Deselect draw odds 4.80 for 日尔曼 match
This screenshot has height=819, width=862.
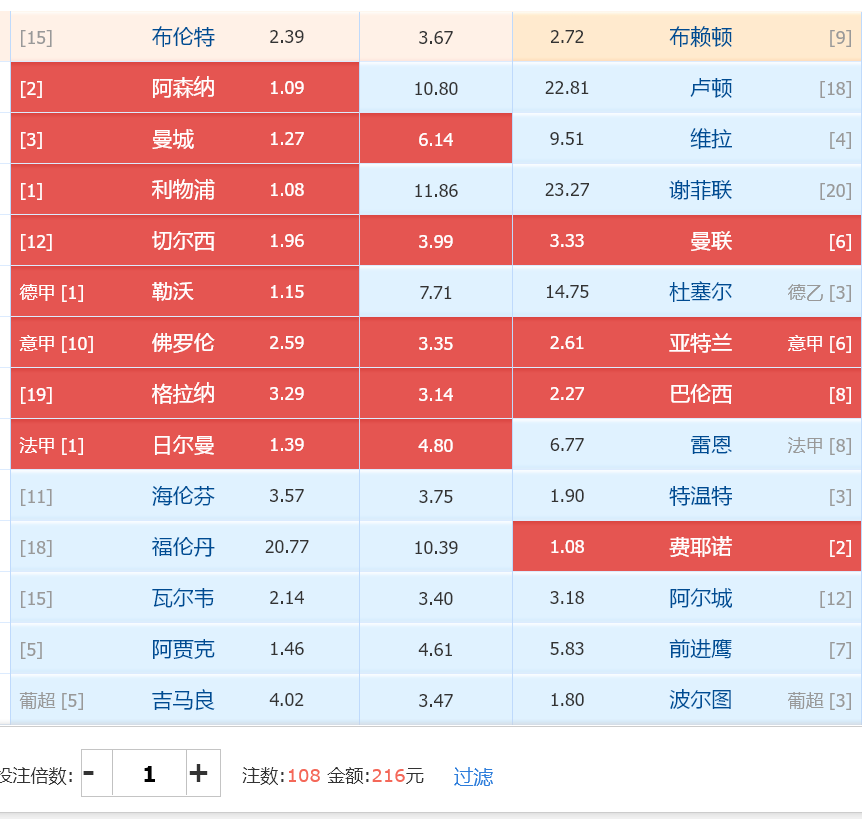click(436, 445)
